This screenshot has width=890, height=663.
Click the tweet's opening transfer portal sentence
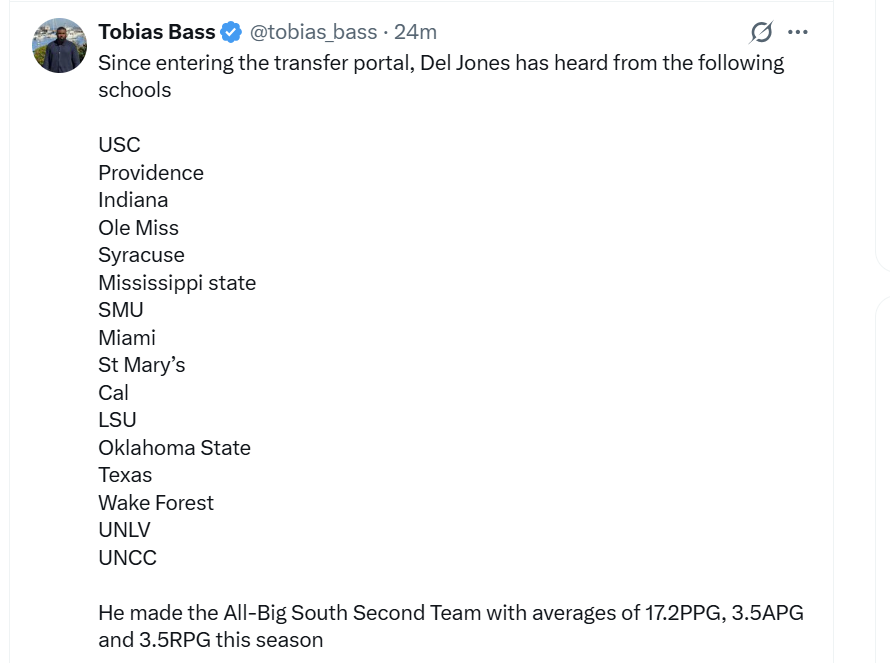click(440, 64)
